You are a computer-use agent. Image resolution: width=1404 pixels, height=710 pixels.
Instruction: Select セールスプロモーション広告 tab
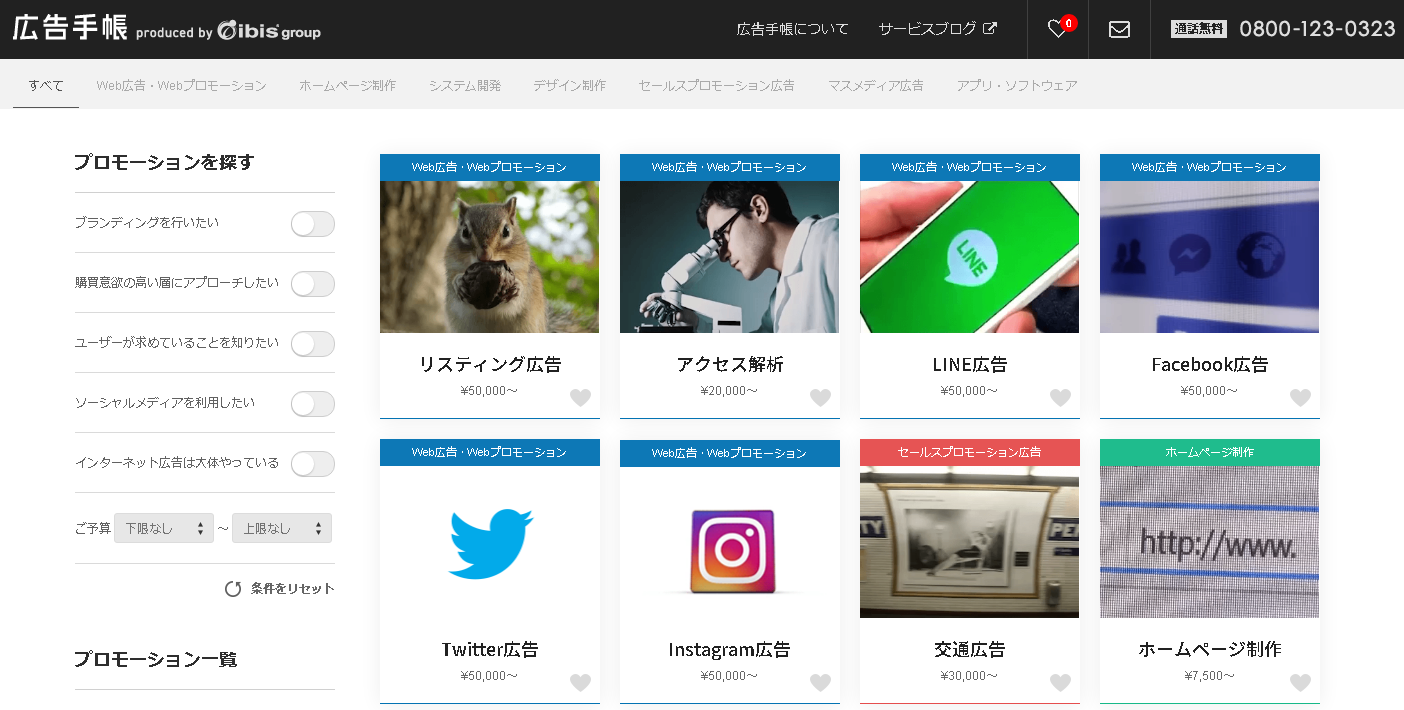[716, 85]
